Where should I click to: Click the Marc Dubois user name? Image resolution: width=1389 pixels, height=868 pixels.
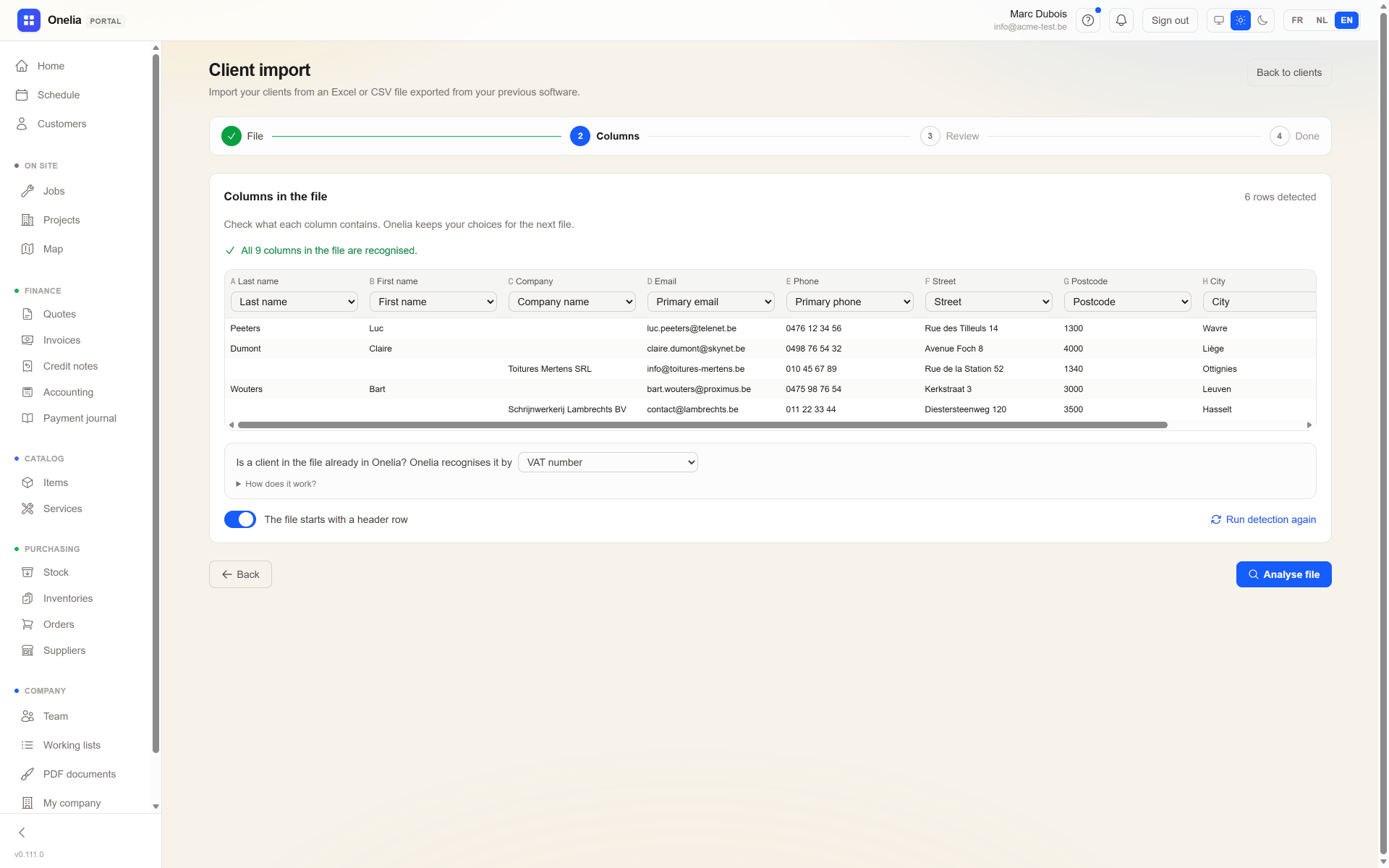coord(1038,14)
